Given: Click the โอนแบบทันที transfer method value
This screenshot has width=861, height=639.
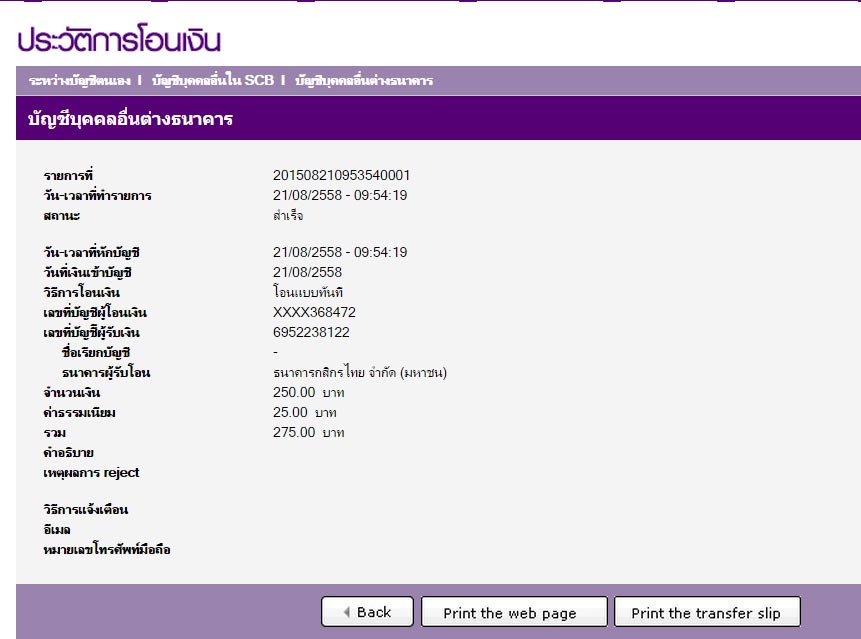Looking at the screenshot, I should pyautogui.click(x=307, y=292).
